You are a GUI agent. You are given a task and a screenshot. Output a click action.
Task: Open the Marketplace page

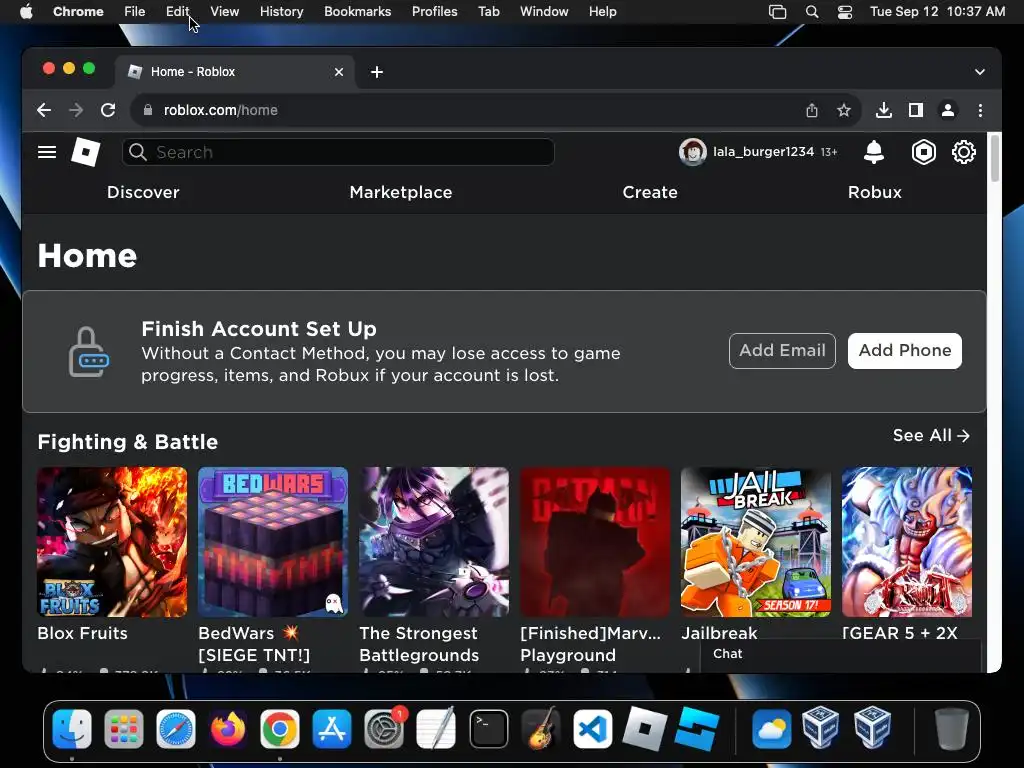[x=401, y=192]
